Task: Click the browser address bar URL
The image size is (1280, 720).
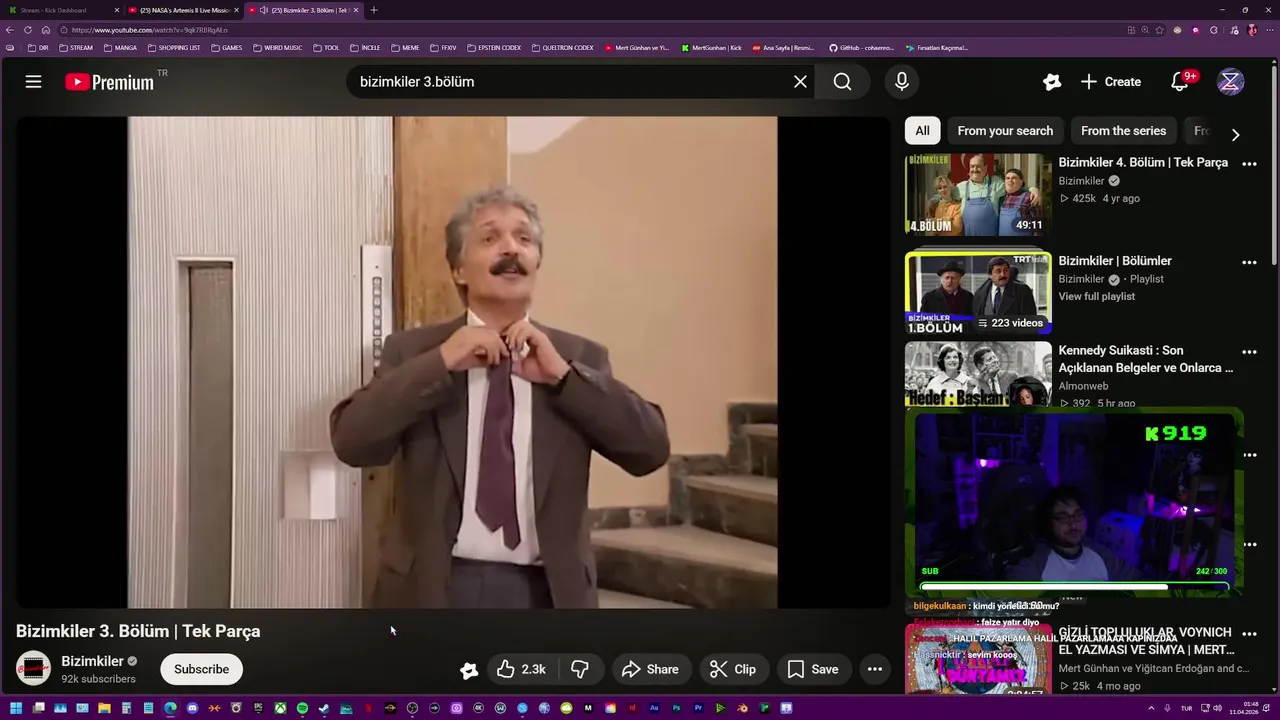Action: coord(150,30)
